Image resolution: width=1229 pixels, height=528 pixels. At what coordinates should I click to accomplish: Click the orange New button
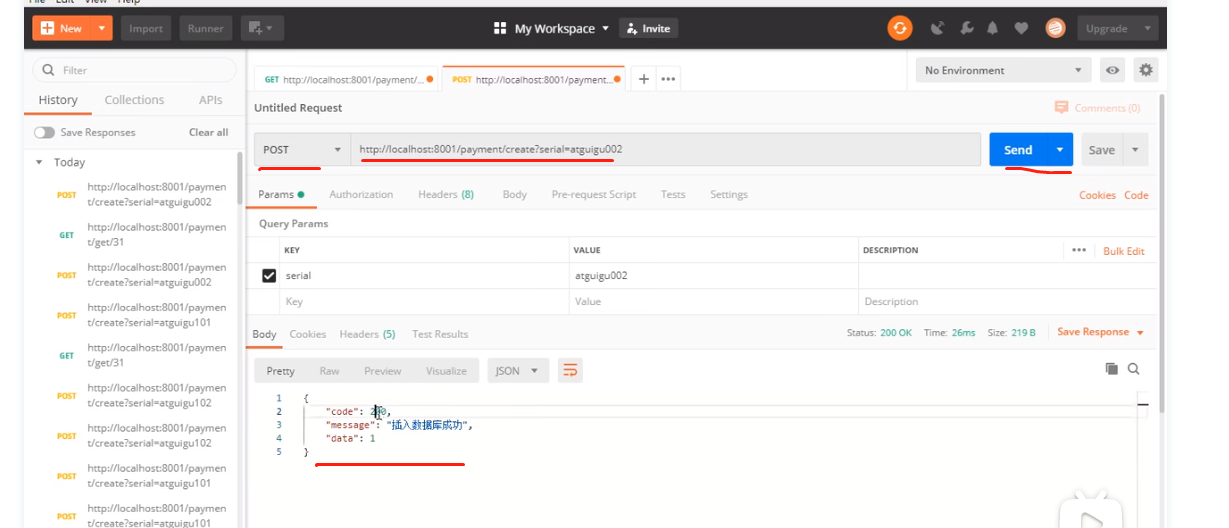click(62, 28)
